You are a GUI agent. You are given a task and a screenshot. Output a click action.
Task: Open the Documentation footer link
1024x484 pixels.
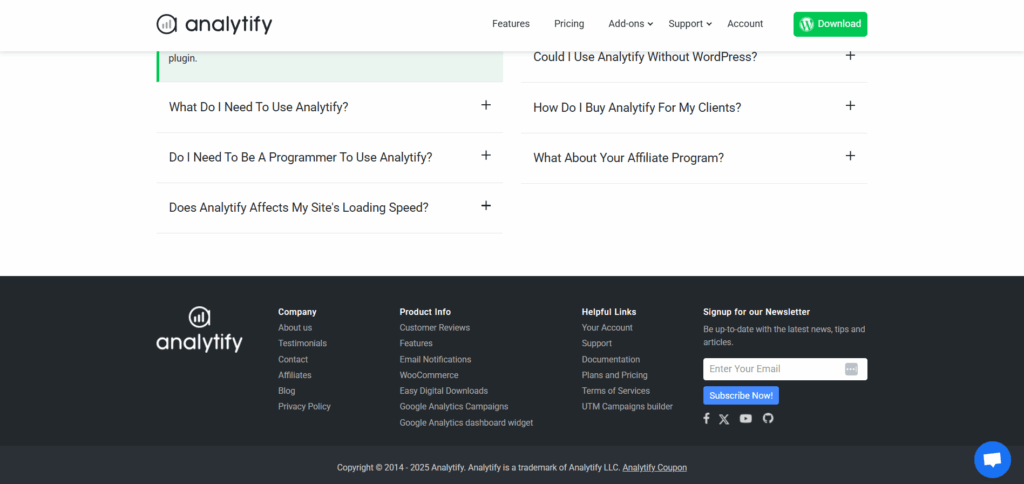pyautogui.click(x=611, y=360)
